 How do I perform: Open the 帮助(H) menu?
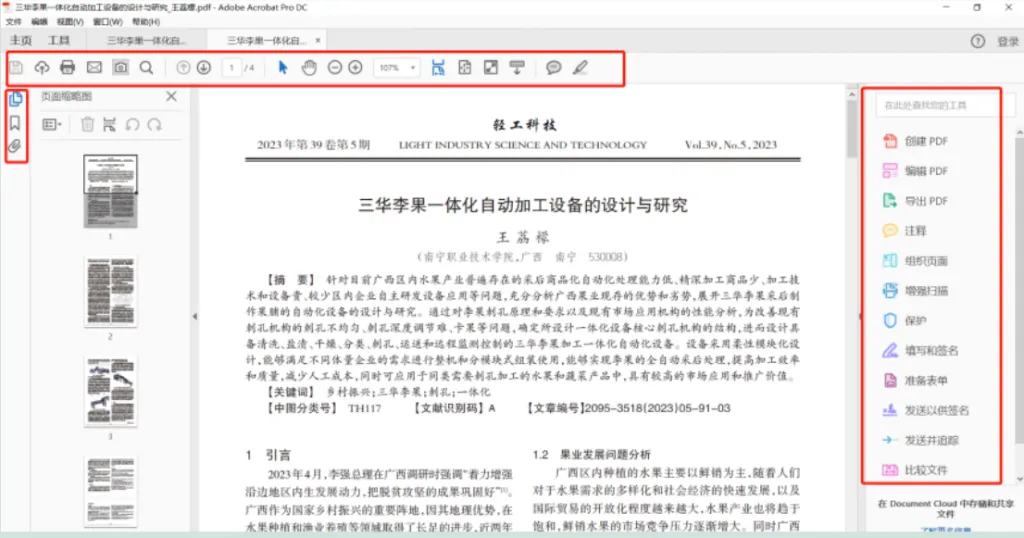click(x=146, y=22)
